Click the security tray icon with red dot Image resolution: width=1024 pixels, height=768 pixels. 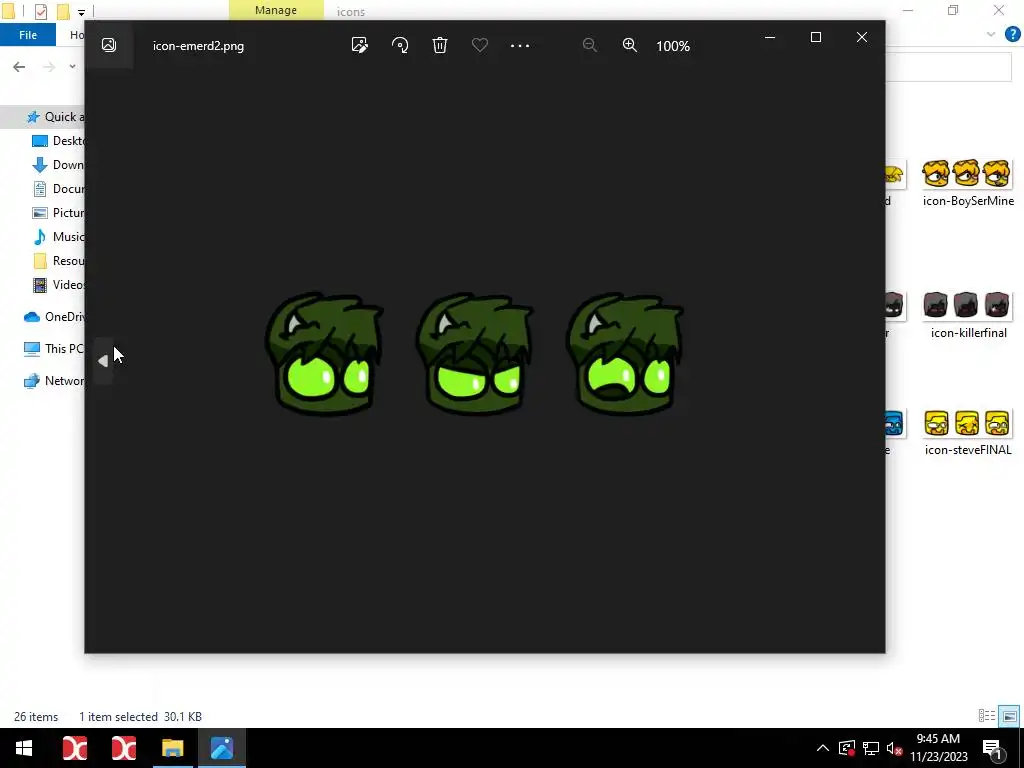(846, 748)
